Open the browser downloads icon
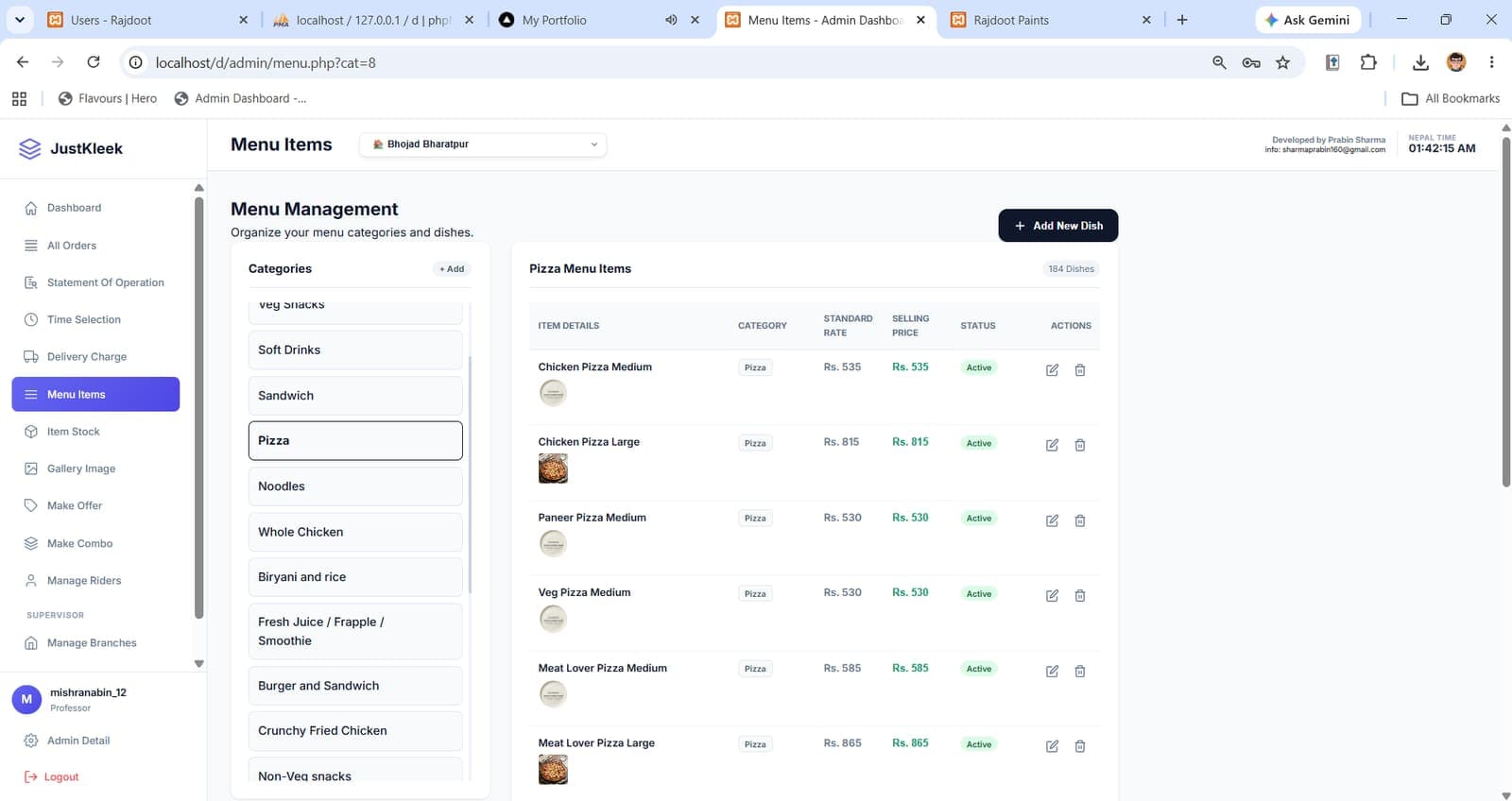Screen dimensions: 1512x801 point(1420,62)
